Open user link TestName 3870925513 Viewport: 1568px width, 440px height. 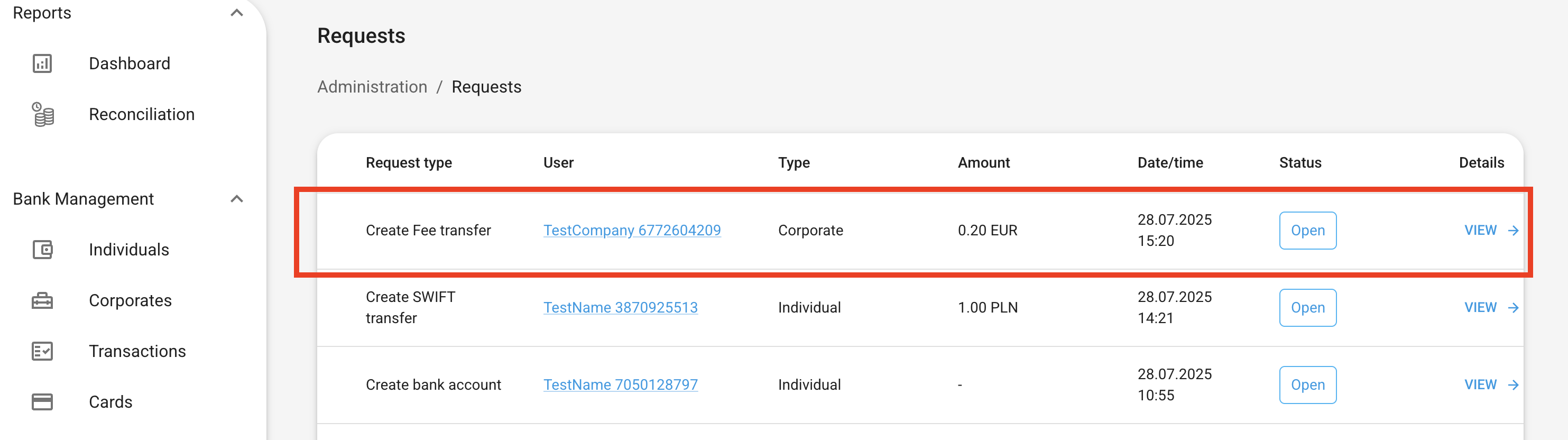620,308
